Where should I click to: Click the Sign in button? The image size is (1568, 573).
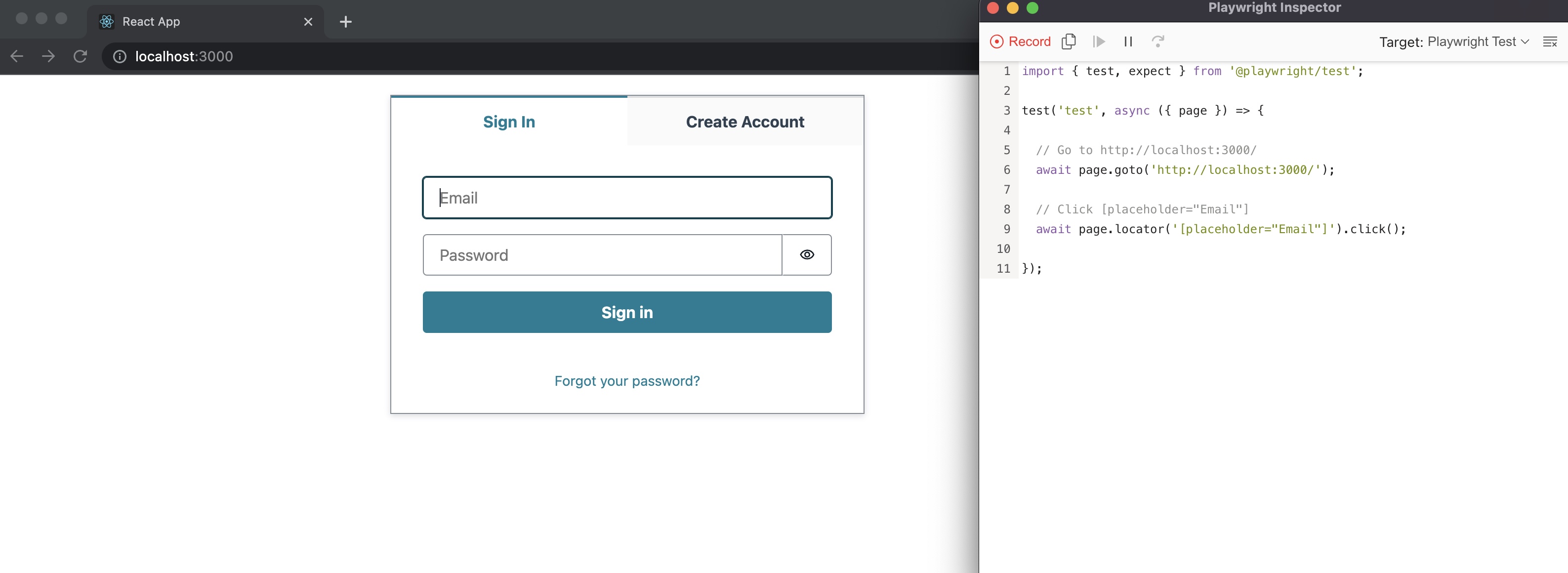[627, 312]
